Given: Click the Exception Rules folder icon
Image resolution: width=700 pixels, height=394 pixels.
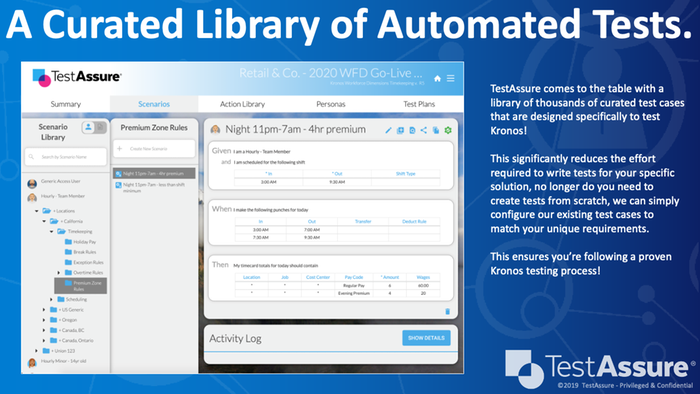Looking at the screenshot, I should click(68, 262).
